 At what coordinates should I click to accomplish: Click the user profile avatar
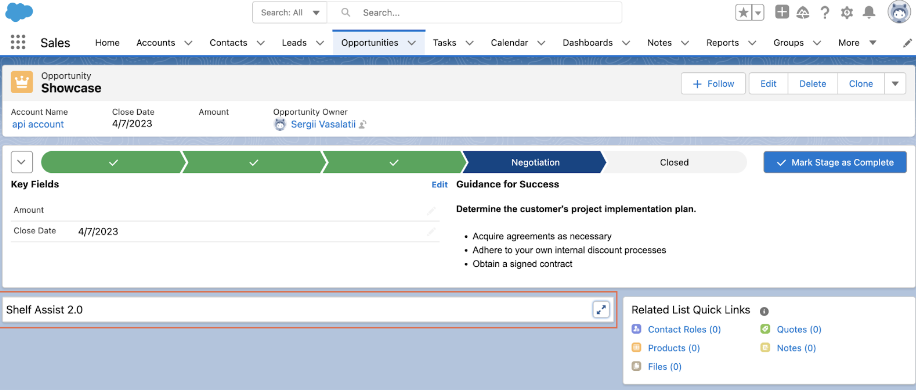click(899, 12)
